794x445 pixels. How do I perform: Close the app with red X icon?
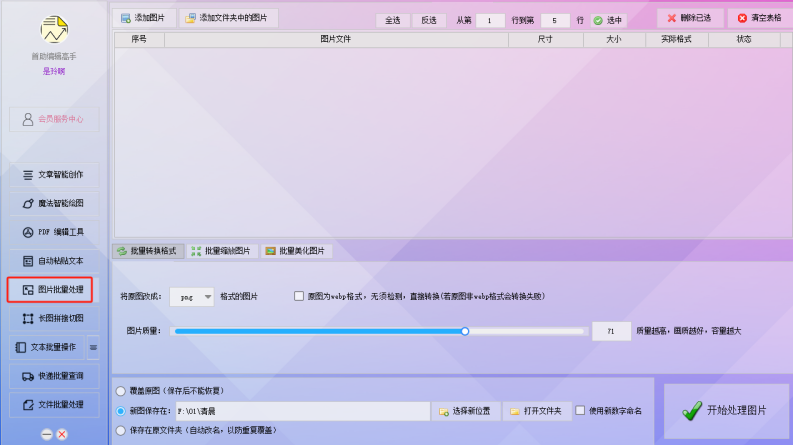click(x=62, y=434)
